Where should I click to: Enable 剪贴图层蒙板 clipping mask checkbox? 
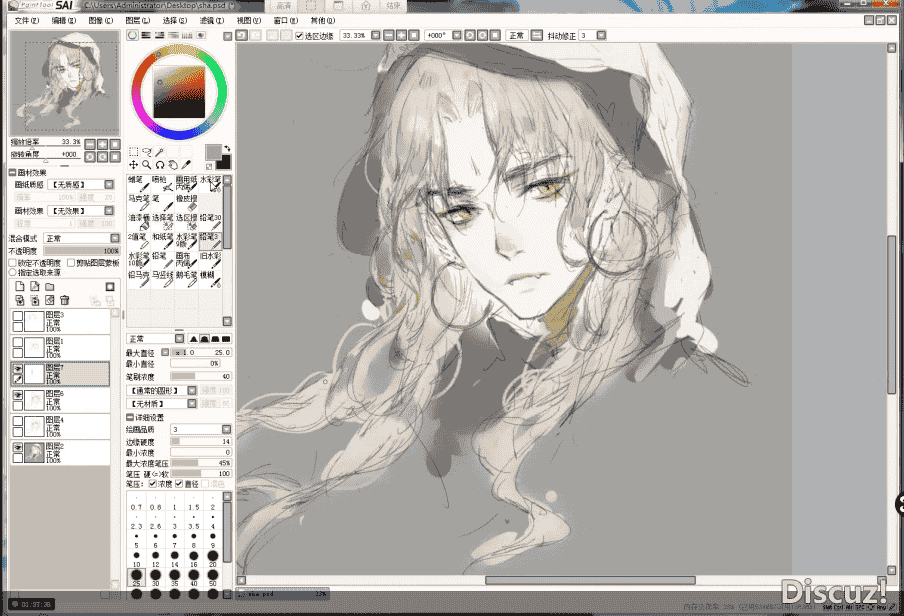click(71, 263)
